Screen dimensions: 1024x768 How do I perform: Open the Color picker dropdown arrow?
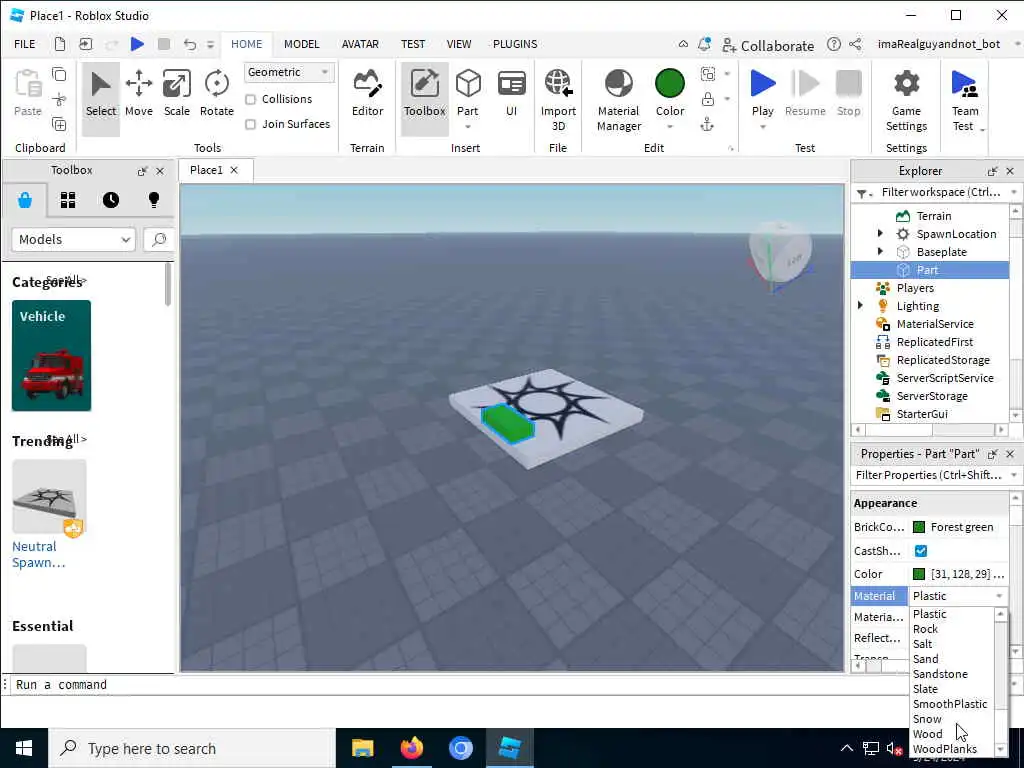[x=670, y=127]
